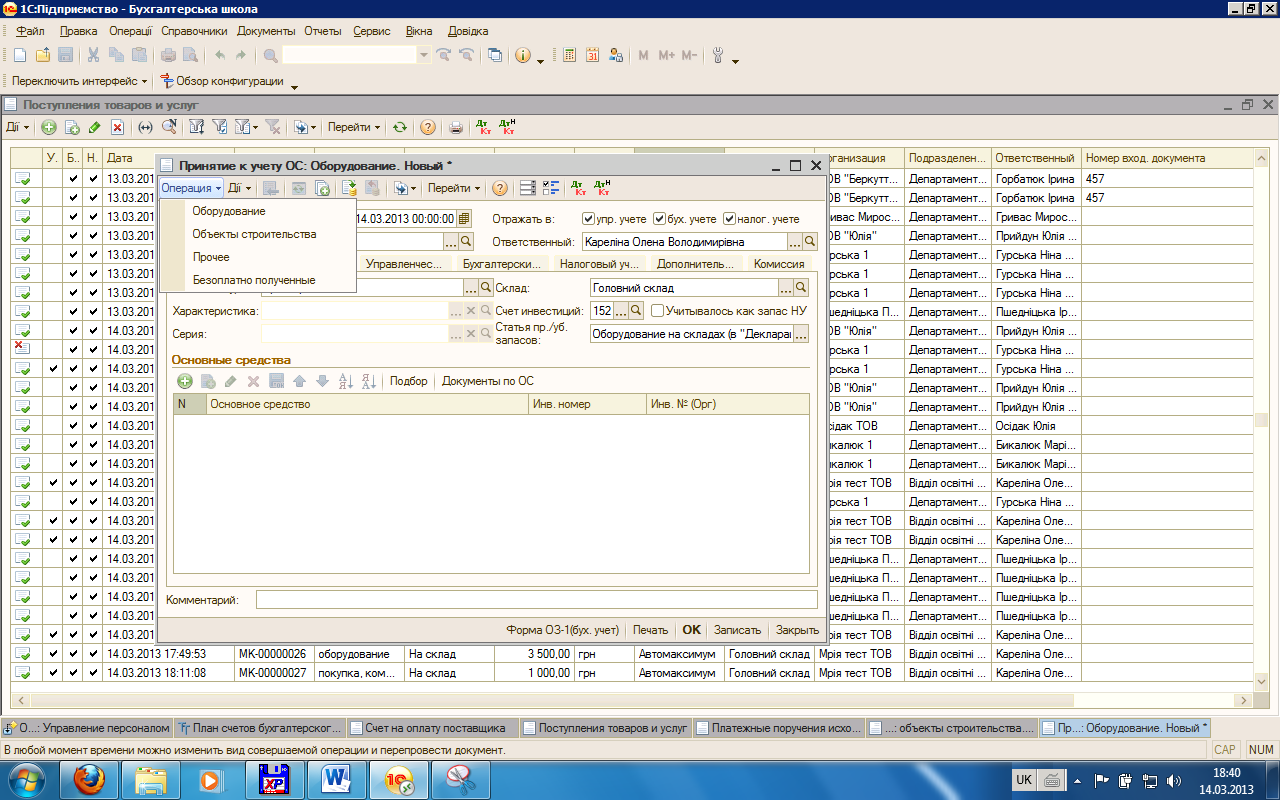Viewport: 1280px width, 800px height.
Task: Click the ДтН/Кт tax postings icon in dialog
Action: click(x=602, y=188)
